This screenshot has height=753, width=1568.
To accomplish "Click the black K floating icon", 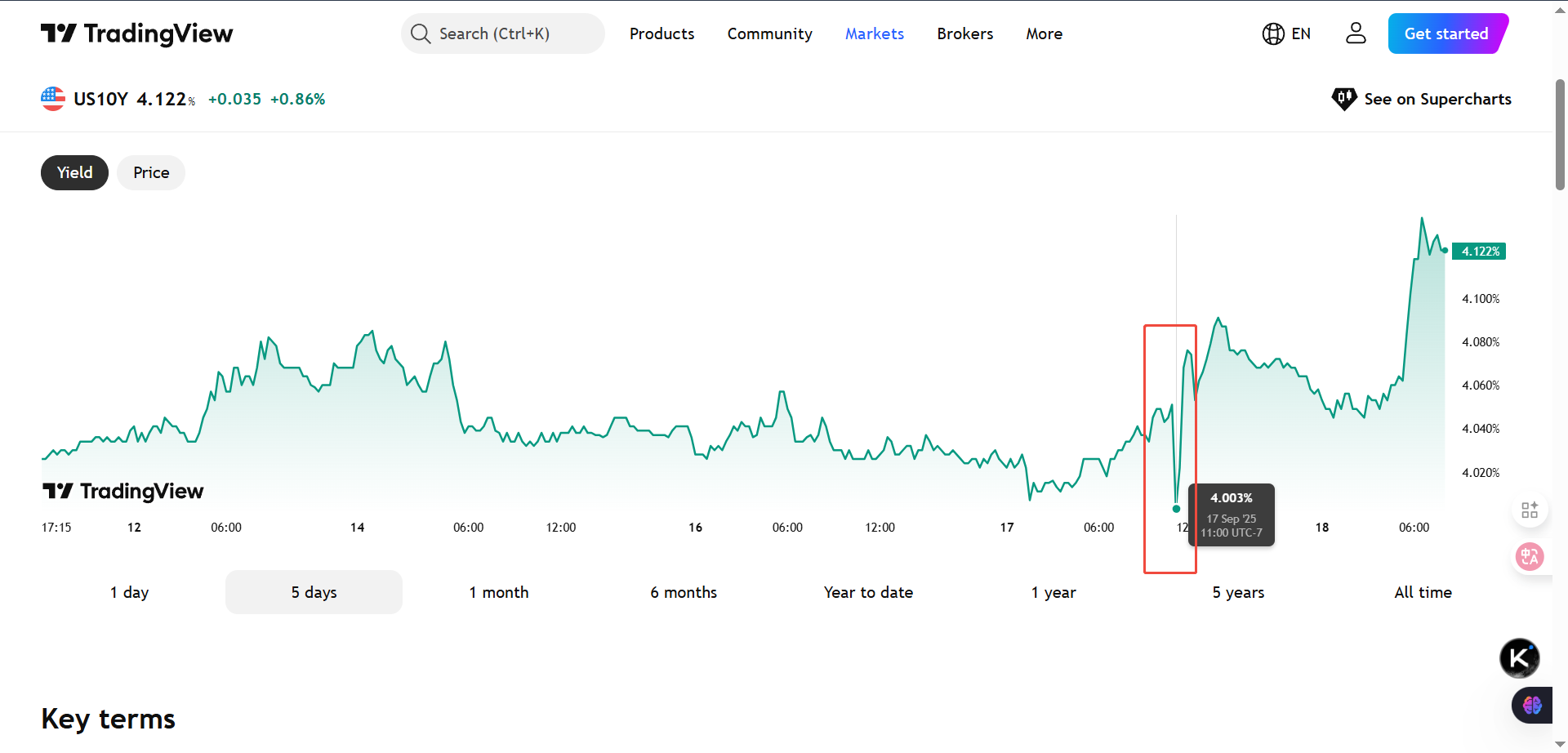I will [1519, 657].
